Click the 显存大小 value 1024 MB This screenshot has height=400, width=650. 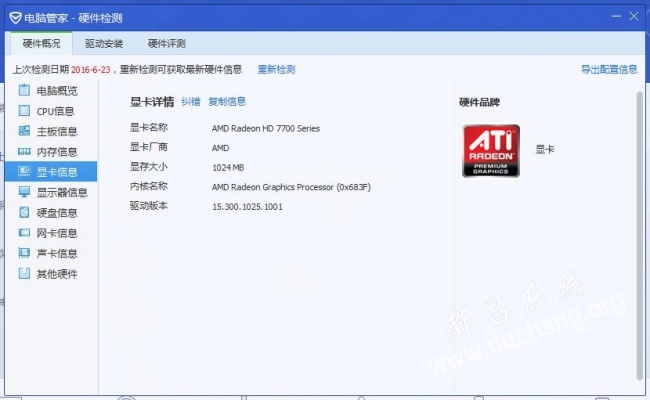pyautogui.click(x=228, y=167)
